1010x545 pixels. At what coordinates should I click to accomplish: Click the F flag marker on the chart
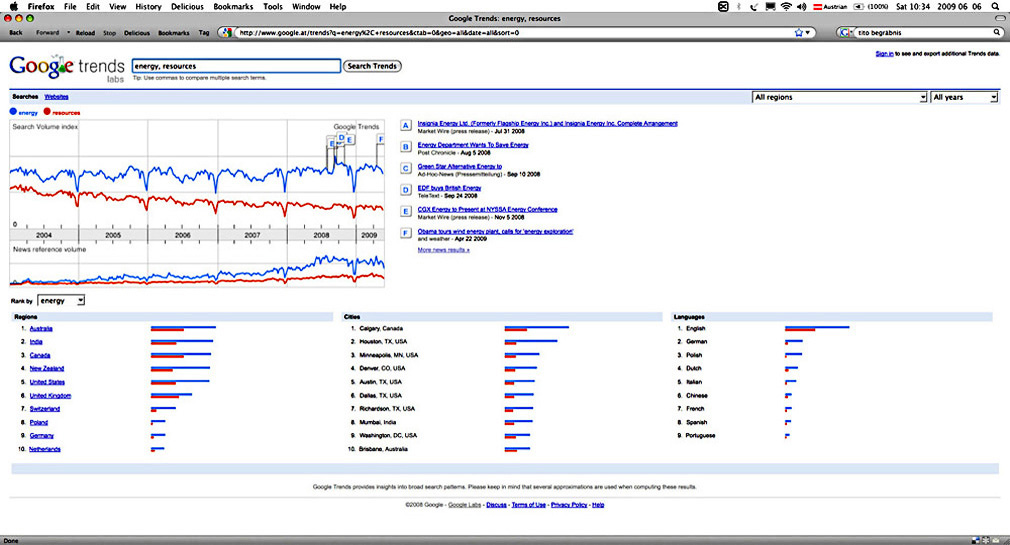tap(381, 139)
